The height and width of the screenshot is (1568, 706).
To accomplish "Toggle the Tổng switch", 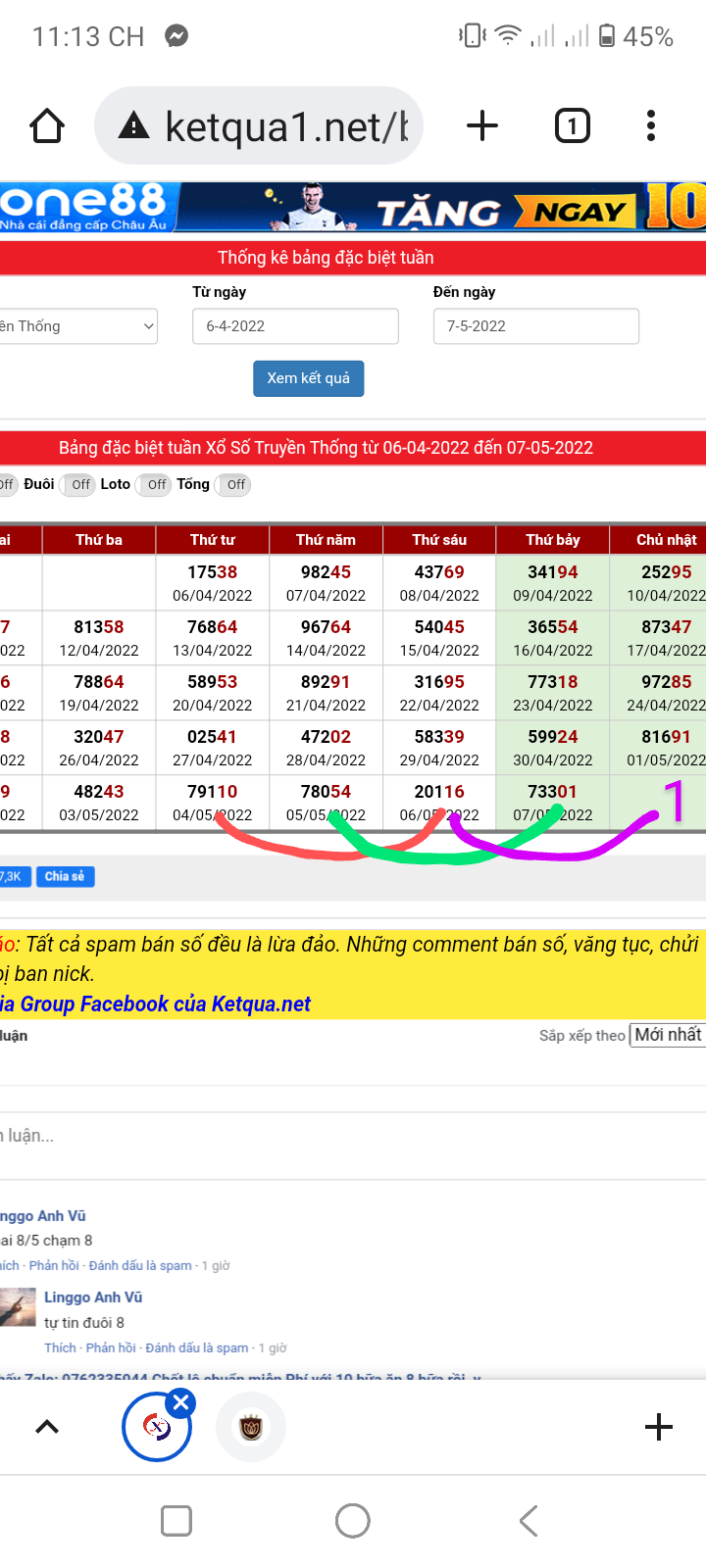I will [x=233, y=484].
